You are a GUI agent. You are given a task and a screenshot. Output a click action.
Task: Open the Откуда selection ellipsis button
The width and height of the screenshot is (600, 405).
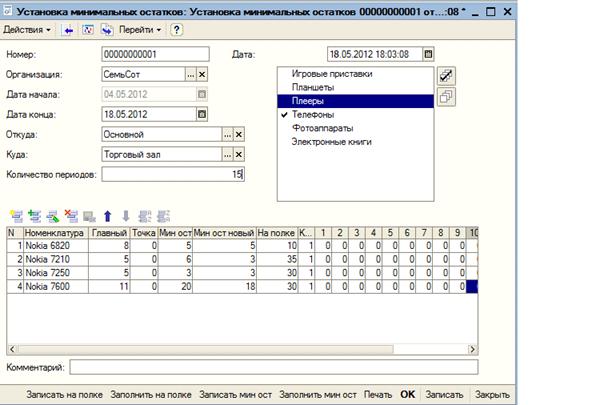point(227,134)
